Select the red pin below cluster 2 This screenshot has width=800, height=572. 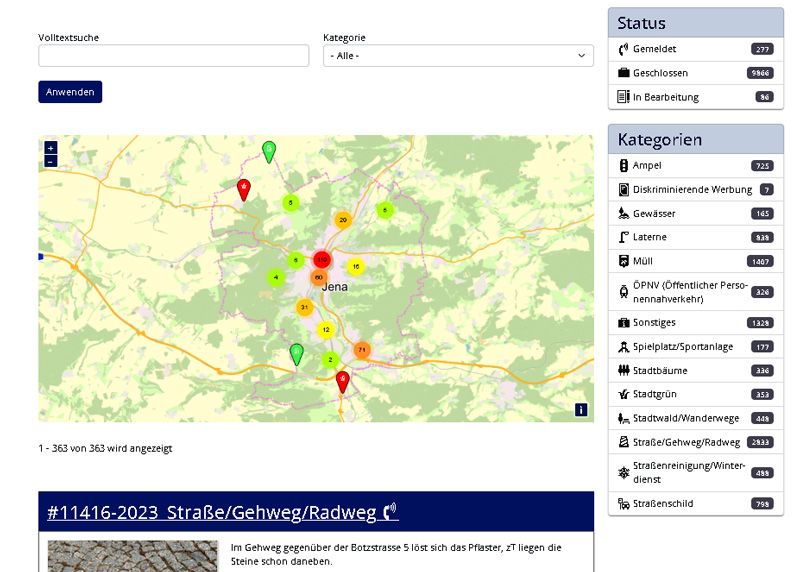342,381
